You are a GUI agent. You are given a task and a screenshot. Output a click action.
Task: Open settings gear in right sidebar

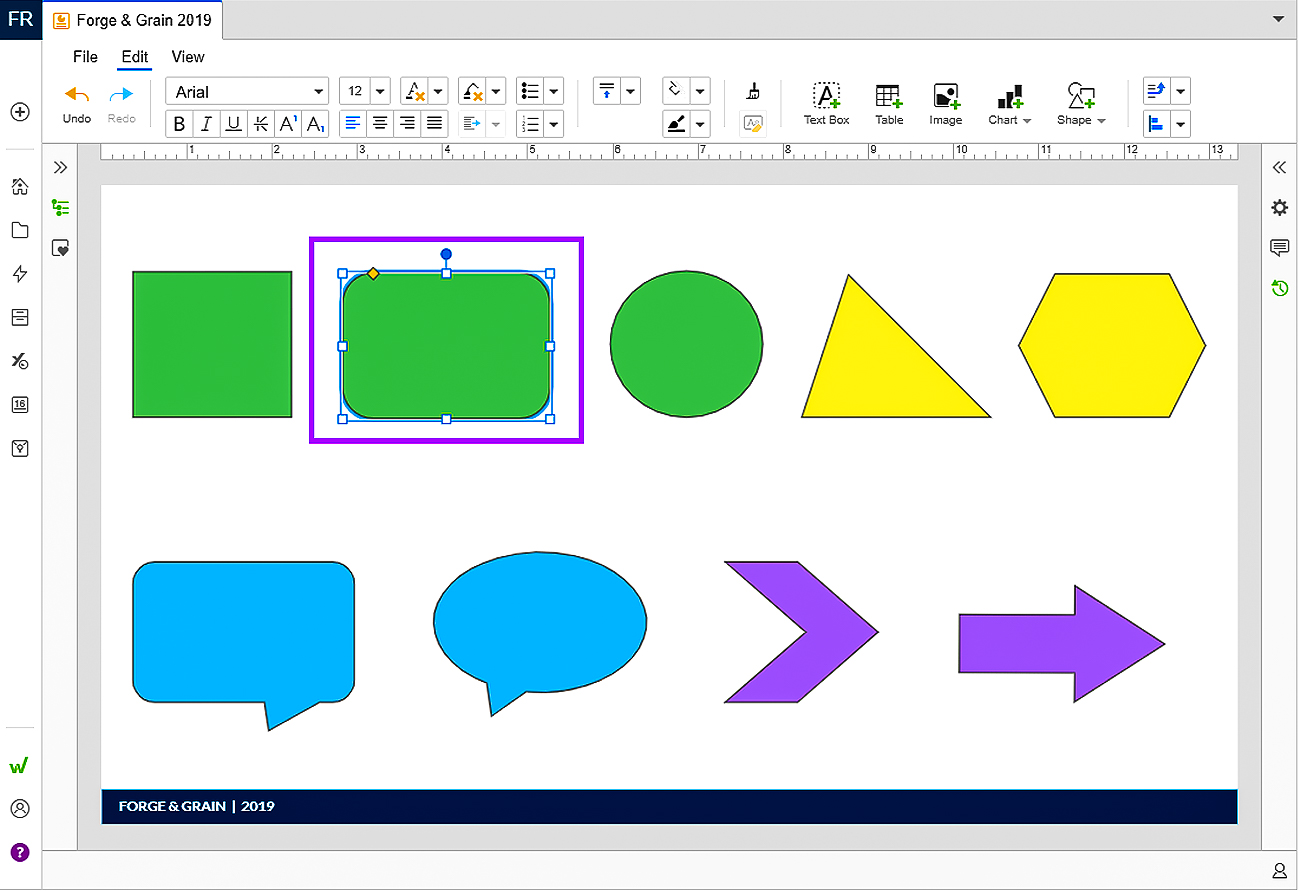click(1279, 208)
